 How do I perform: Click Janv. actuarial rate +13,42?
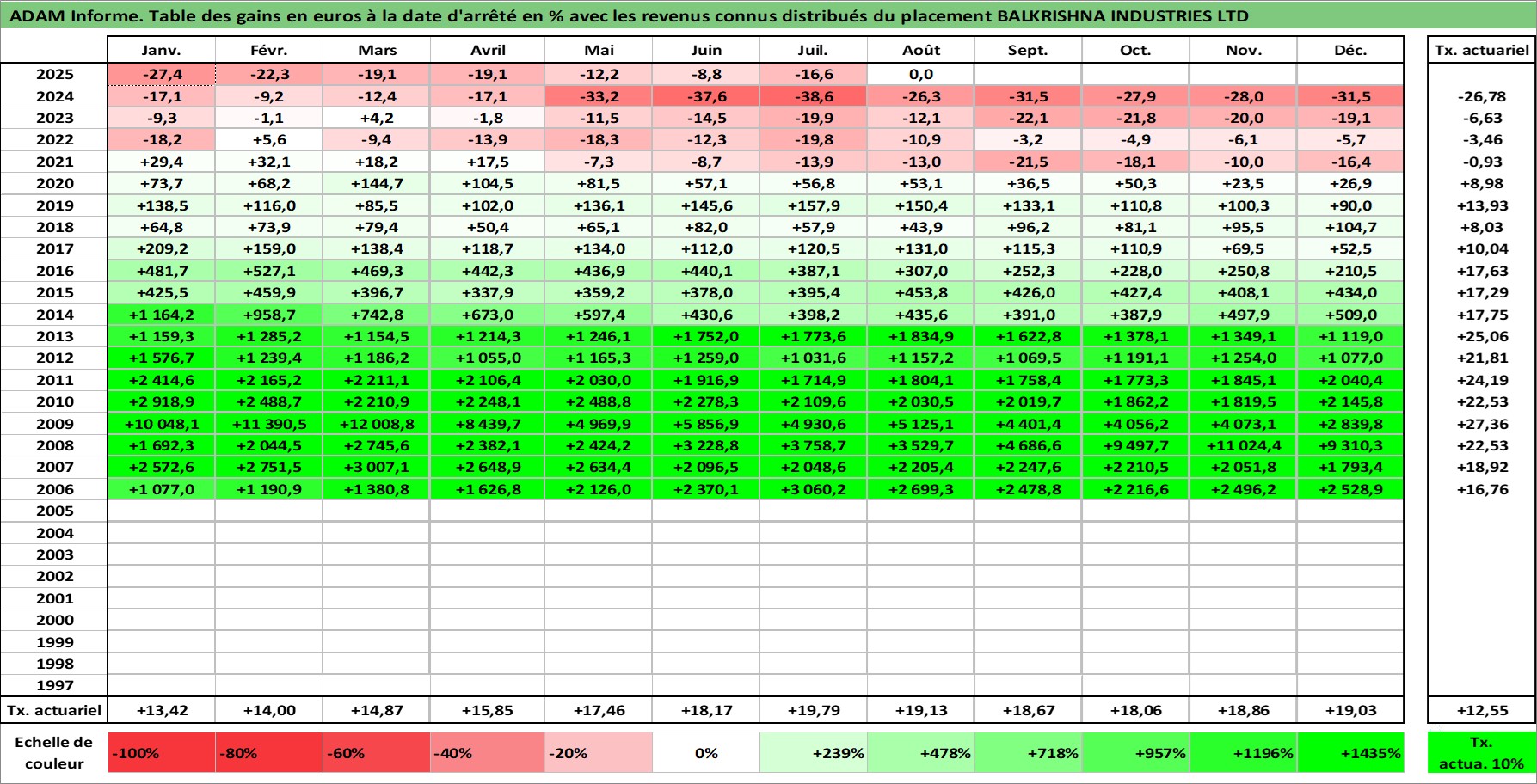(161, 710)
